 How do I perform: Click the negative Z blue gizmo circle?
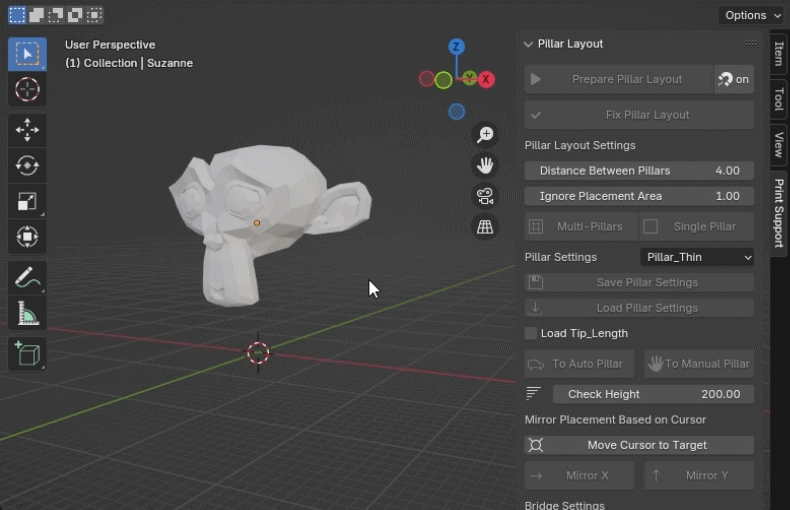click(x=456, y=111)
